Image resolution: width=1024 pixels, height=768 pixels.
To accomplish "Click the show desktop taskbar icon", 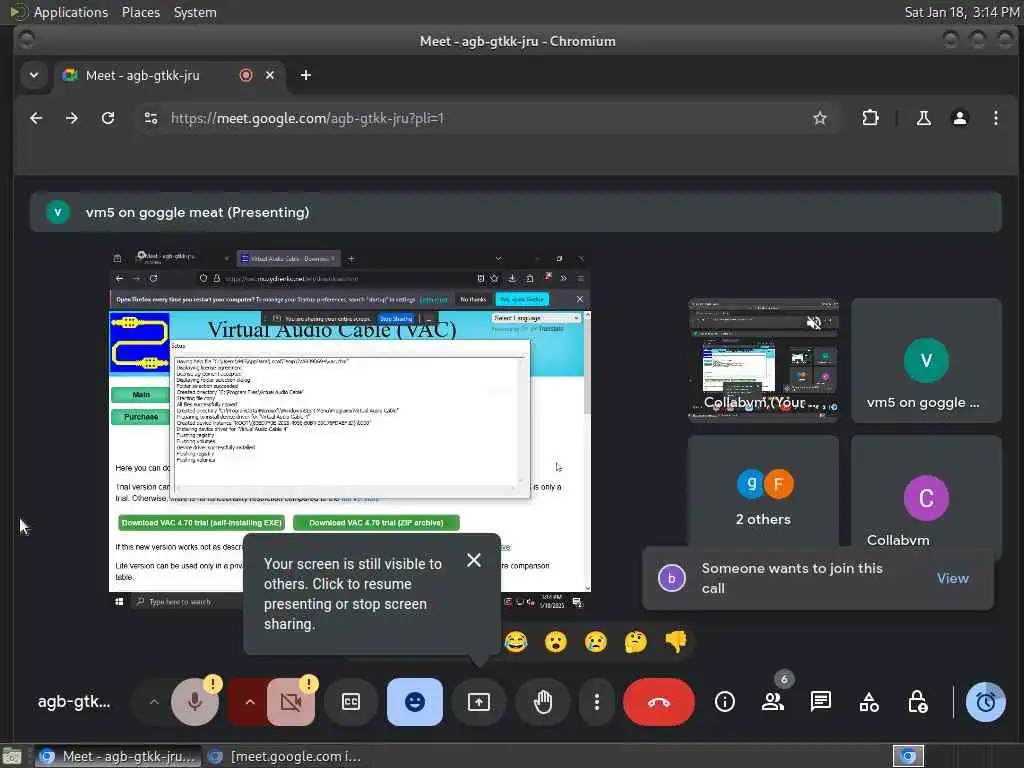I will (x=12, y=756).
